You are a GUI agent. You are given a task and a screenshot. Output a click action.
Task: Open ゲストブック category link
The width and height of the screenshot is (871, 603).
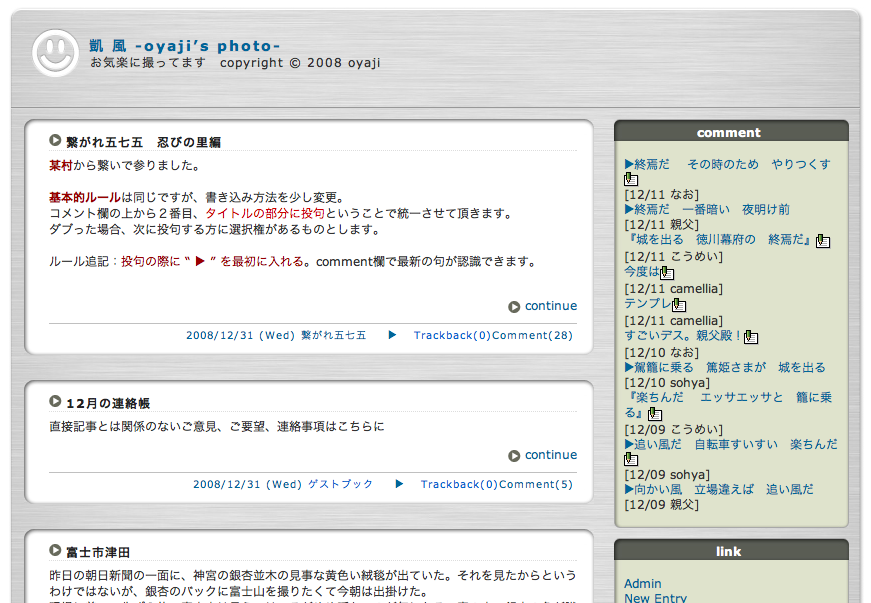(341, 484)
